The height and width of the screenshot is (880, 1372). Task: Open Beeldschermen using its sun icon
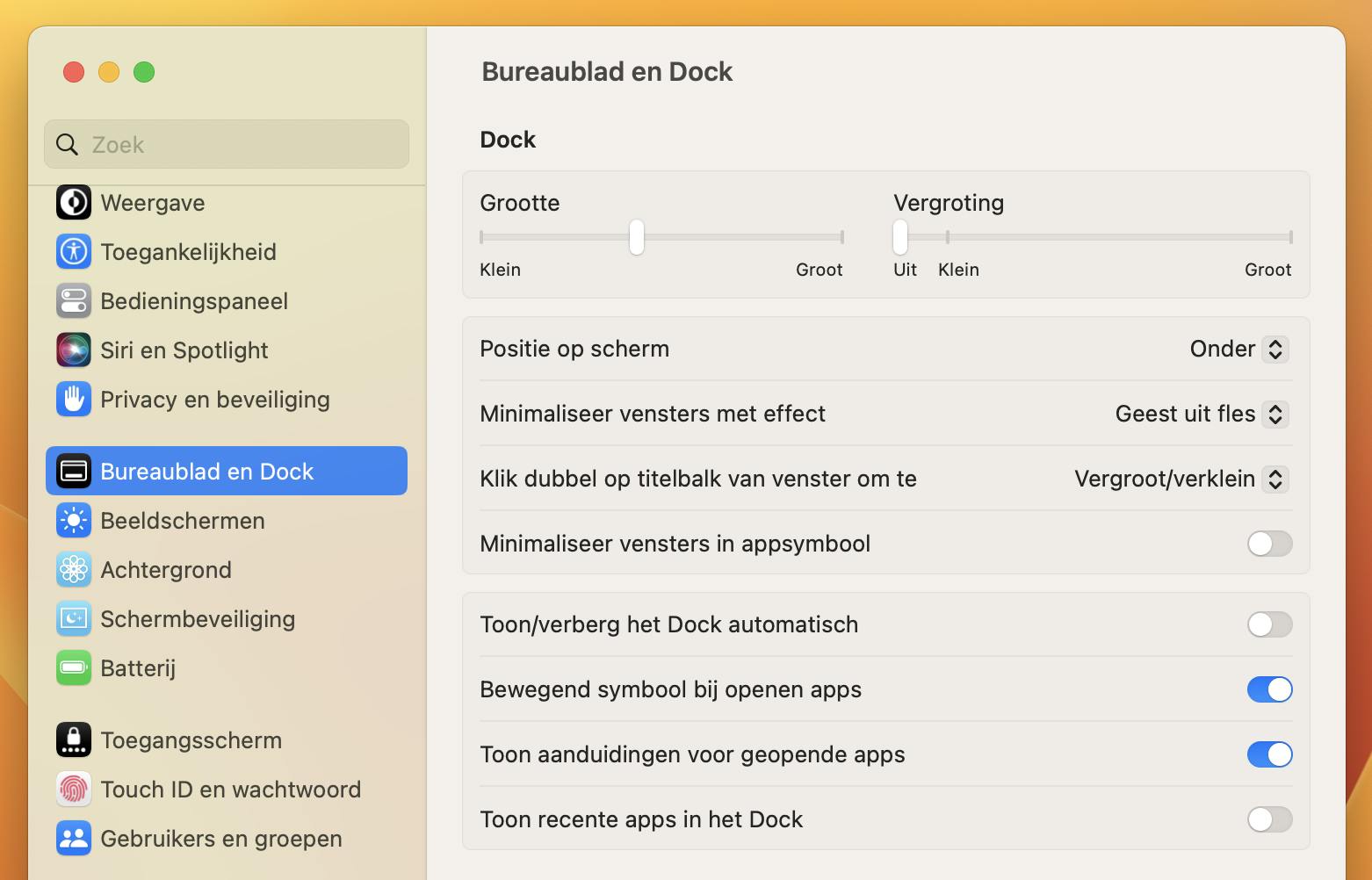74,521
